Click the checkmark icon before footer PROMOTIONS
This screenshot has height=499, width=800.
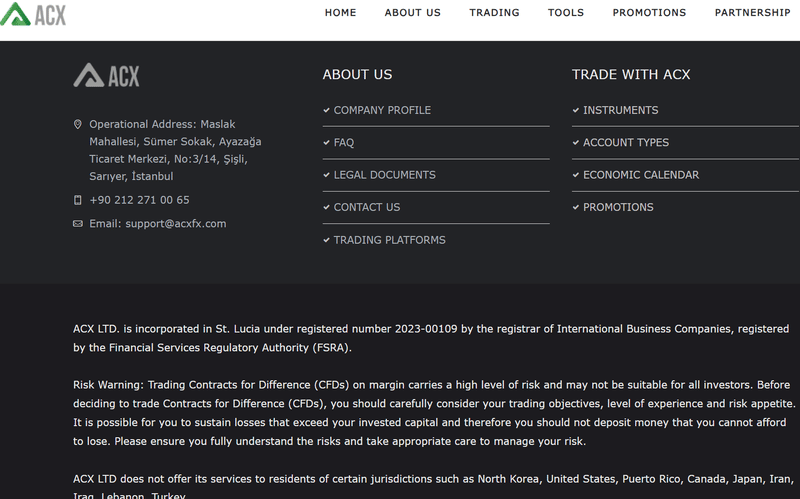(x=576, y=207)
